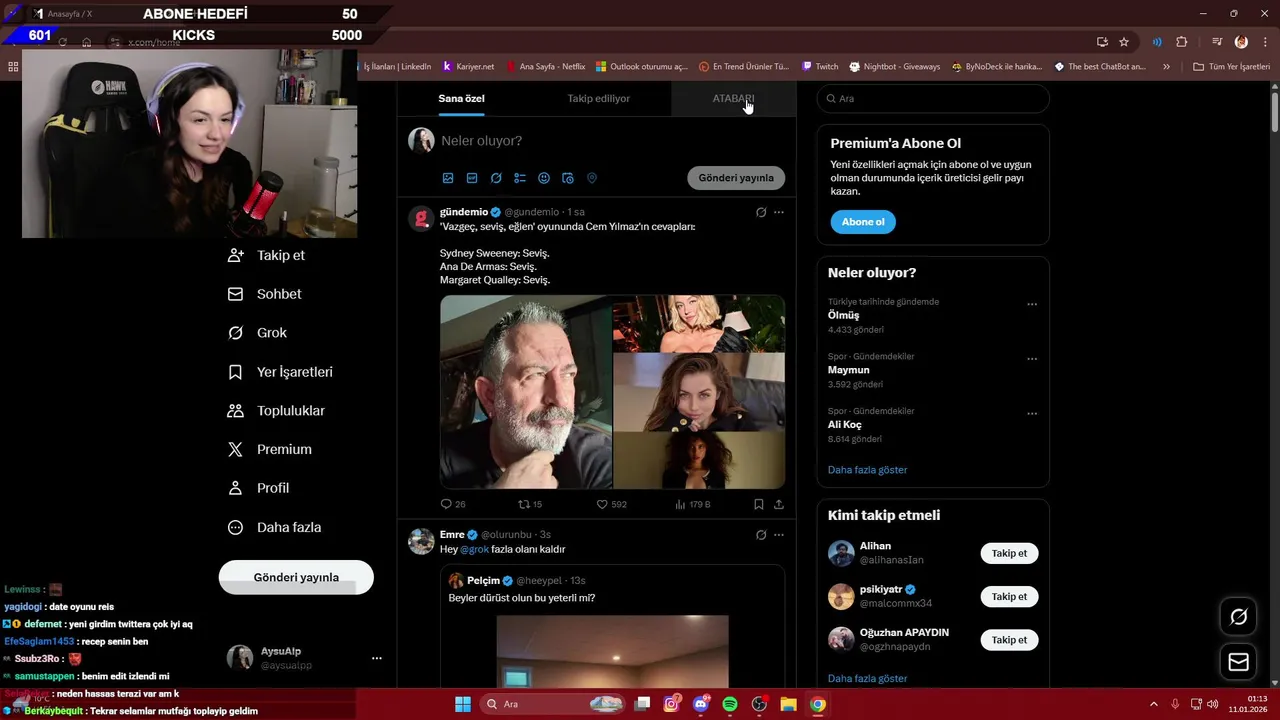1280x720 pixels.
Task: Expand hidden bookmarks chevron
Action: pyautogui.click(x=1166, y=67)
